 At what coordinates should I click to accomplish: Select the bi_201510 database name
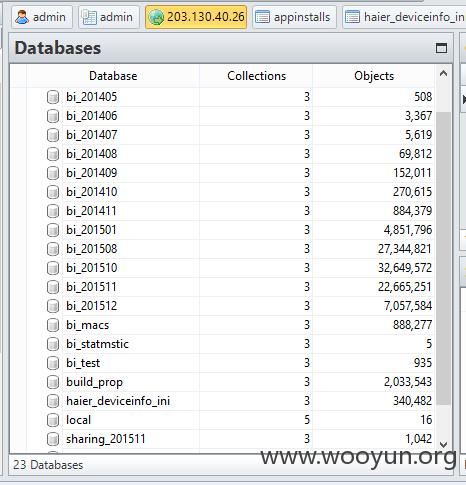click(92, 268)
